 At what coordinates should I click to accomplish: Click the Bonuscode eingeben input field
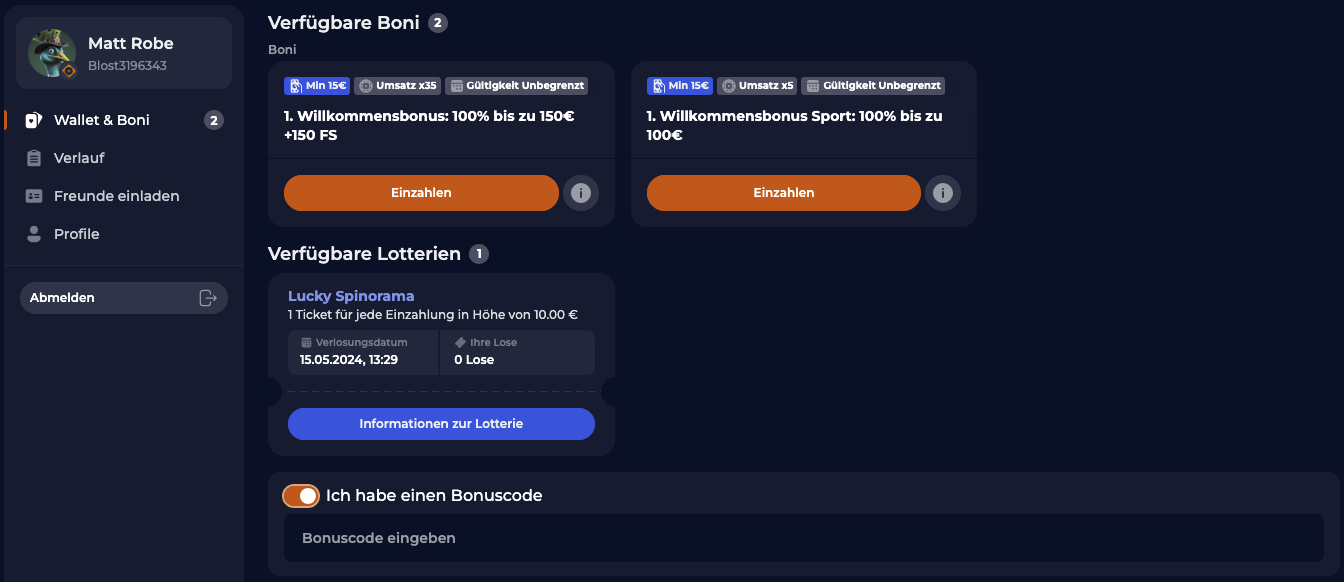pos(500,537)
